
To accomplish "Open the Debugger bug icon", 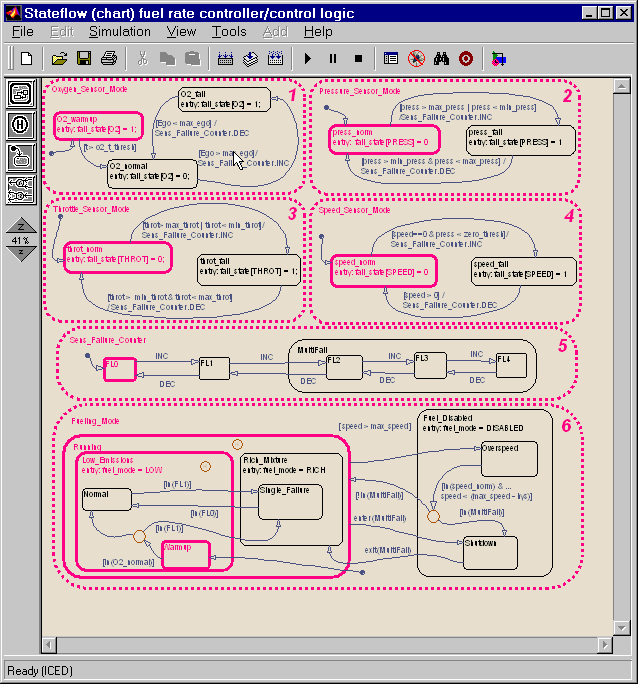I will click(416, 58).
